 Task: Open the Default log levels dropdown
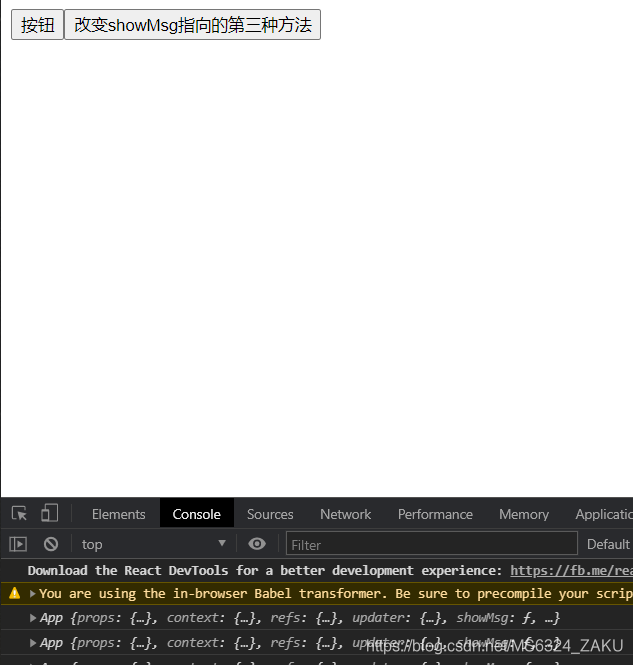[609, 544]
